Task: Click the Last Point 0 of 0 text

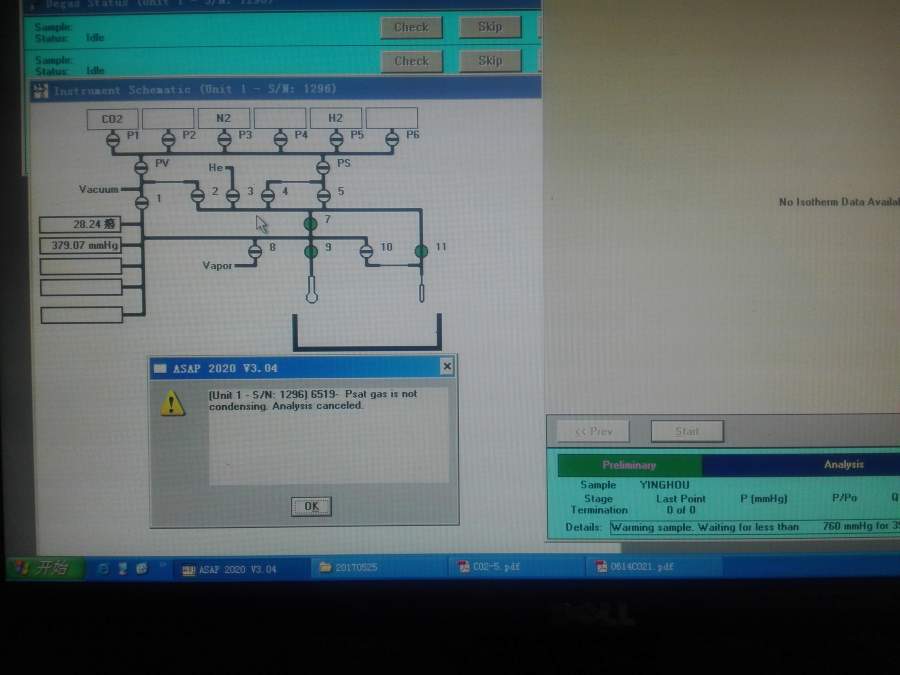Action: 681,504
